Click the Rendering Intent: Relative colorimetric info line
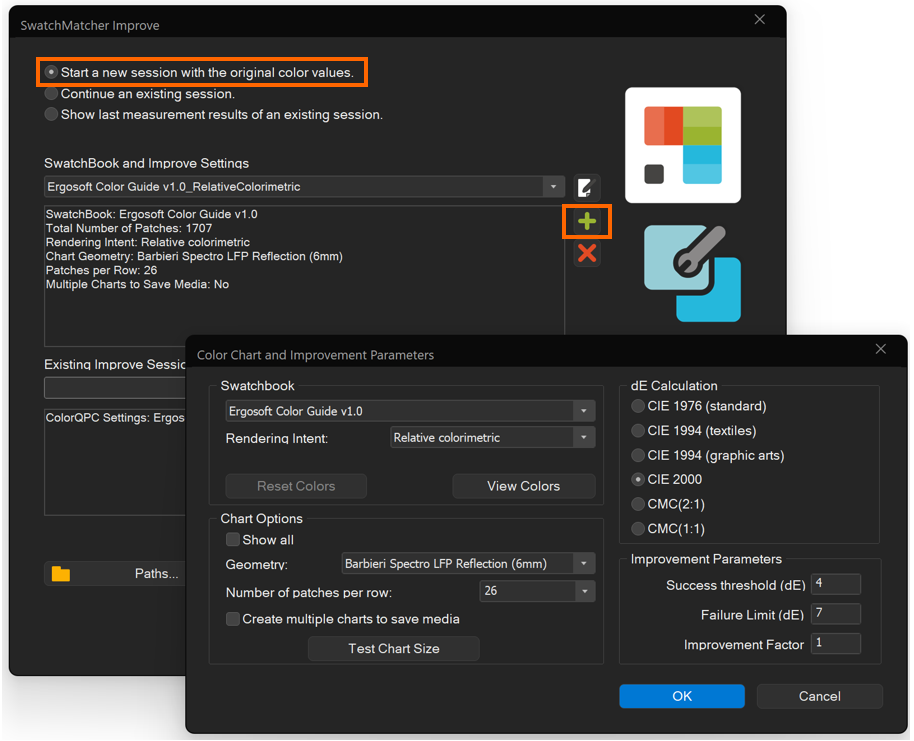The image size is (914, 741). pyautogui.click(x=148, y=243)
